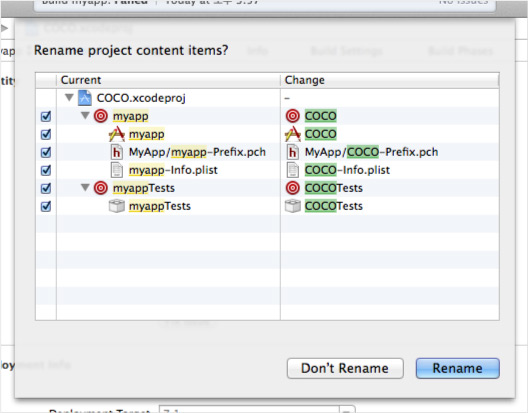Collapse the COCO.xcodeproj disclosure triangle
This screenshot has width=528, height=413.
[69, 98]
